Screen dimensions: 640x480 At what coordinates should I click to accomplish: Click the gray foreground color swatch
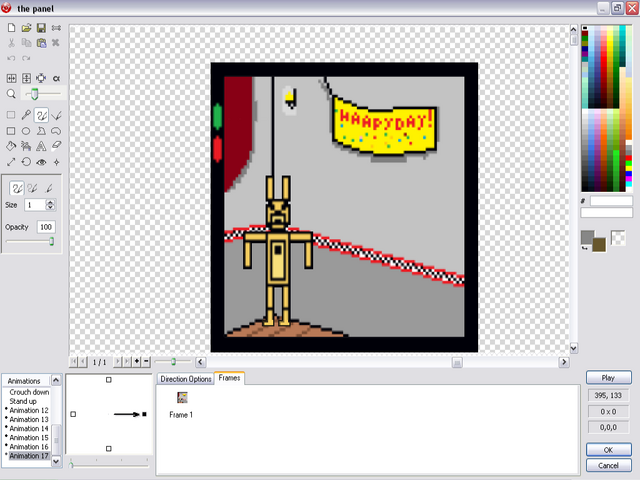[587, 237]
